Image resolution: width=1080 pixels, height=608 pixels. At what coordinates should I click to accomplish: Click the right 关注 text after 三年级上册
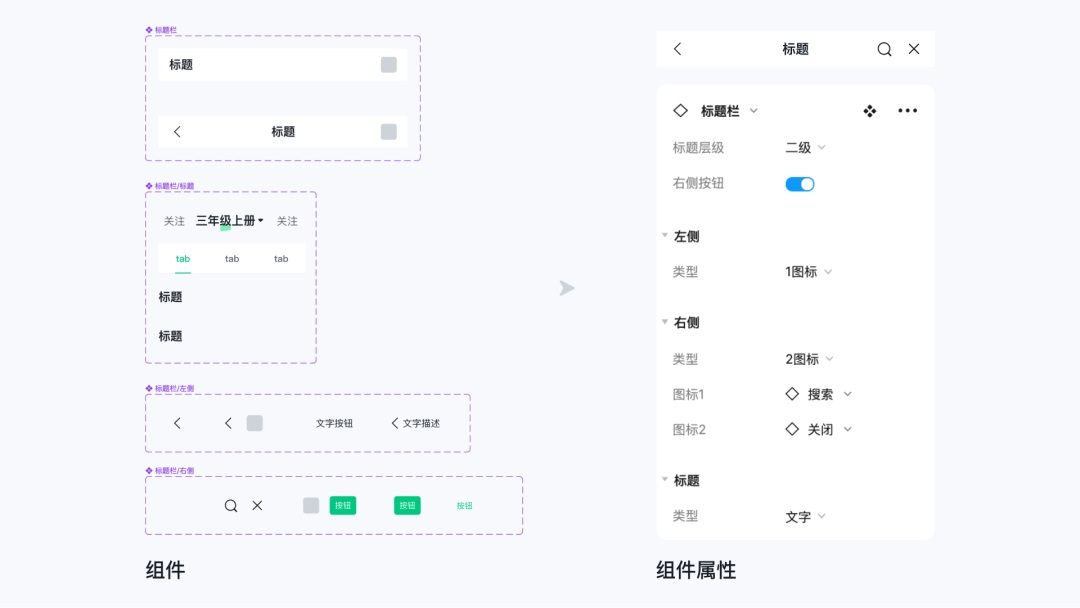pos(287,221)
